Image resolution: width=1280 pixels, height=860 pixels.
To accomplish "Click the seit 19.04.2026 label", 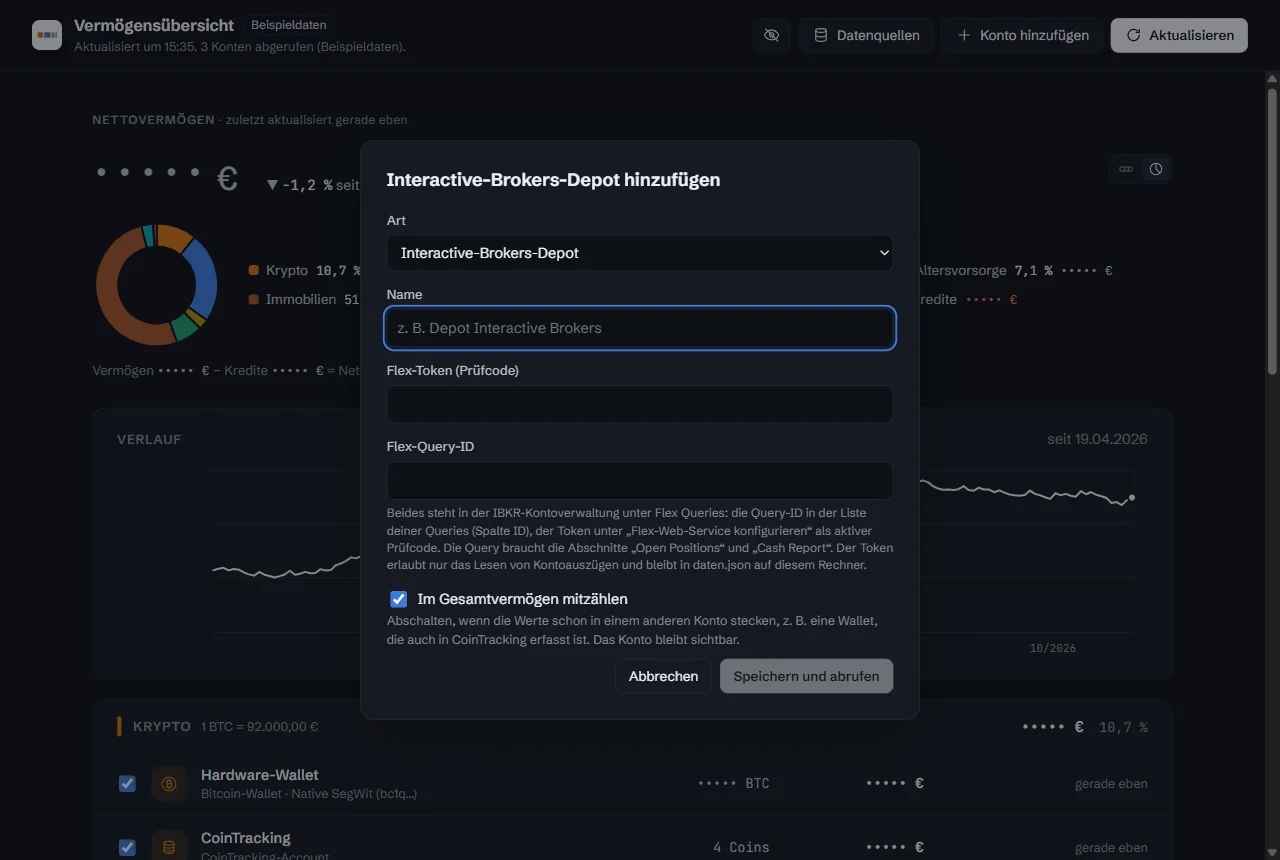I will point(1097,439).
